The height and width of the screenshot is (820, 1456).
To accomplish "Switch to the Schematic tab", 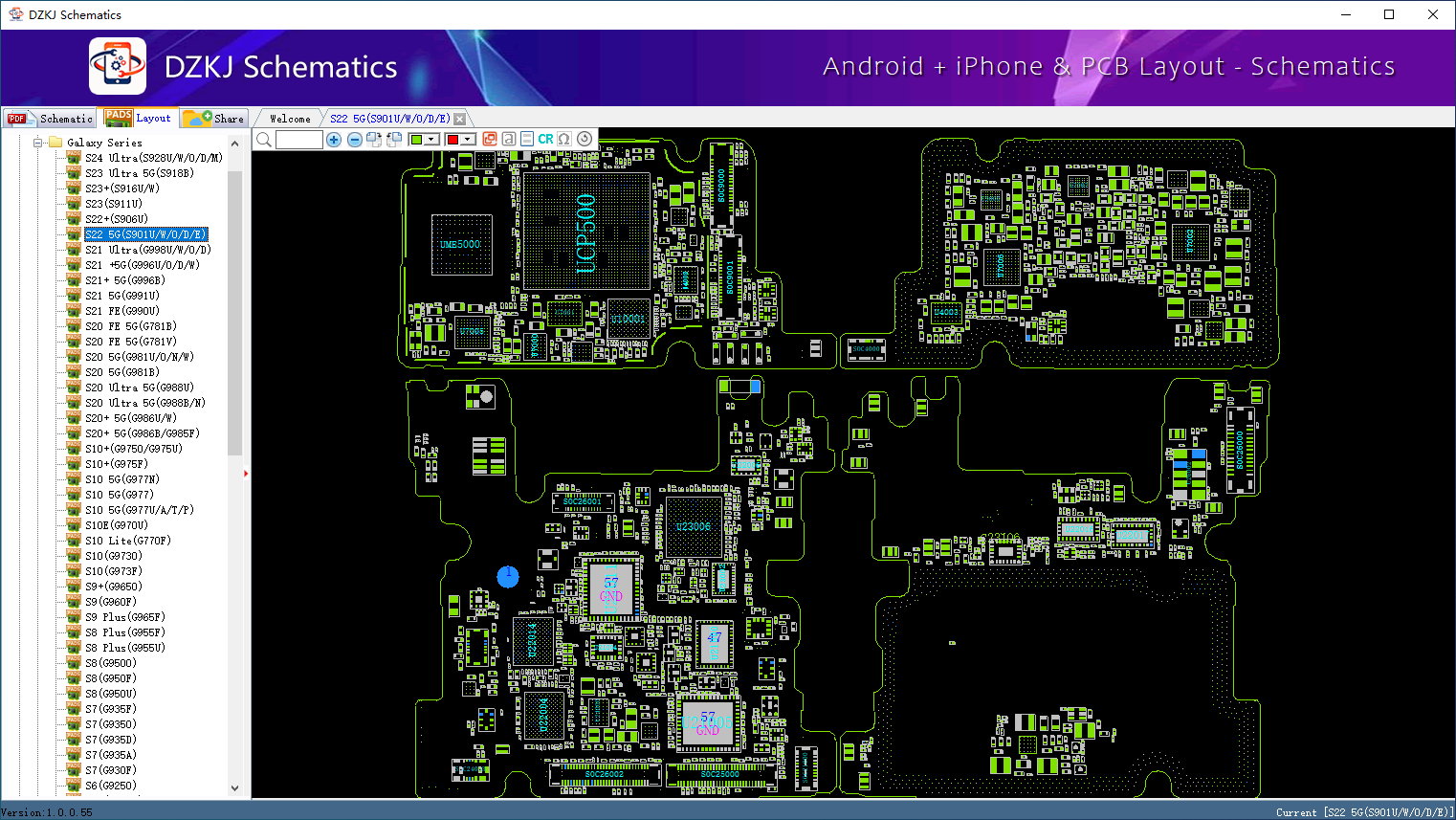I will pyautogui.click(x=51, y=119).
